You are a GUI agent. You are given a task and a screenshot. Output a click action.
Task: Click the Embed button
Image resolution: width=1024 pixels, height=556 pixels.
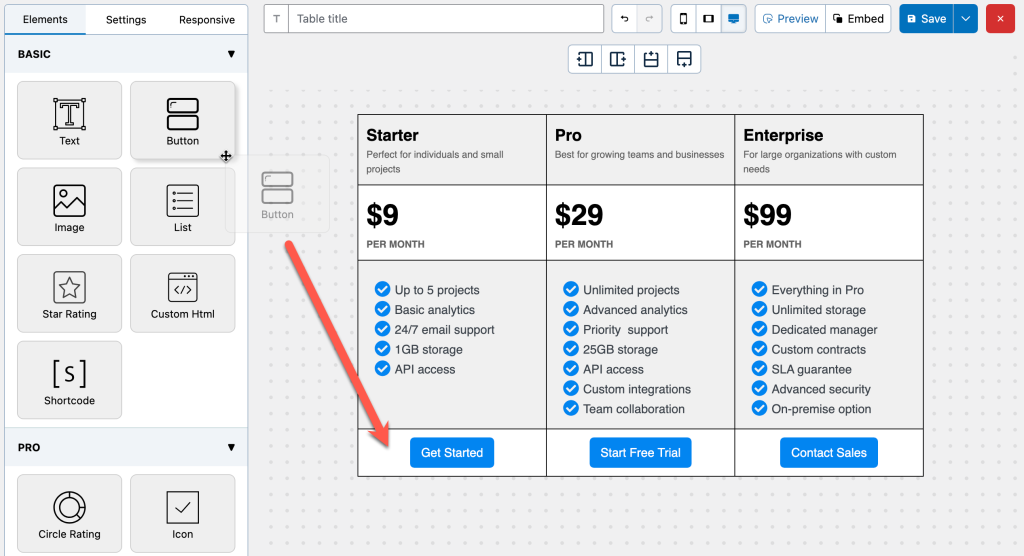(858, 19)
